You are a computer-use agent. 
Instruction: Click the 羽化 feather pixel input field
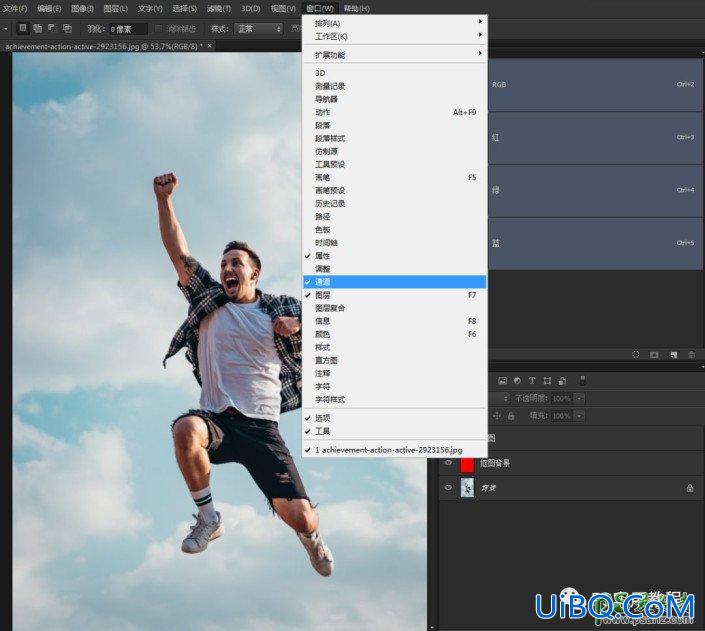coord(128,29)
